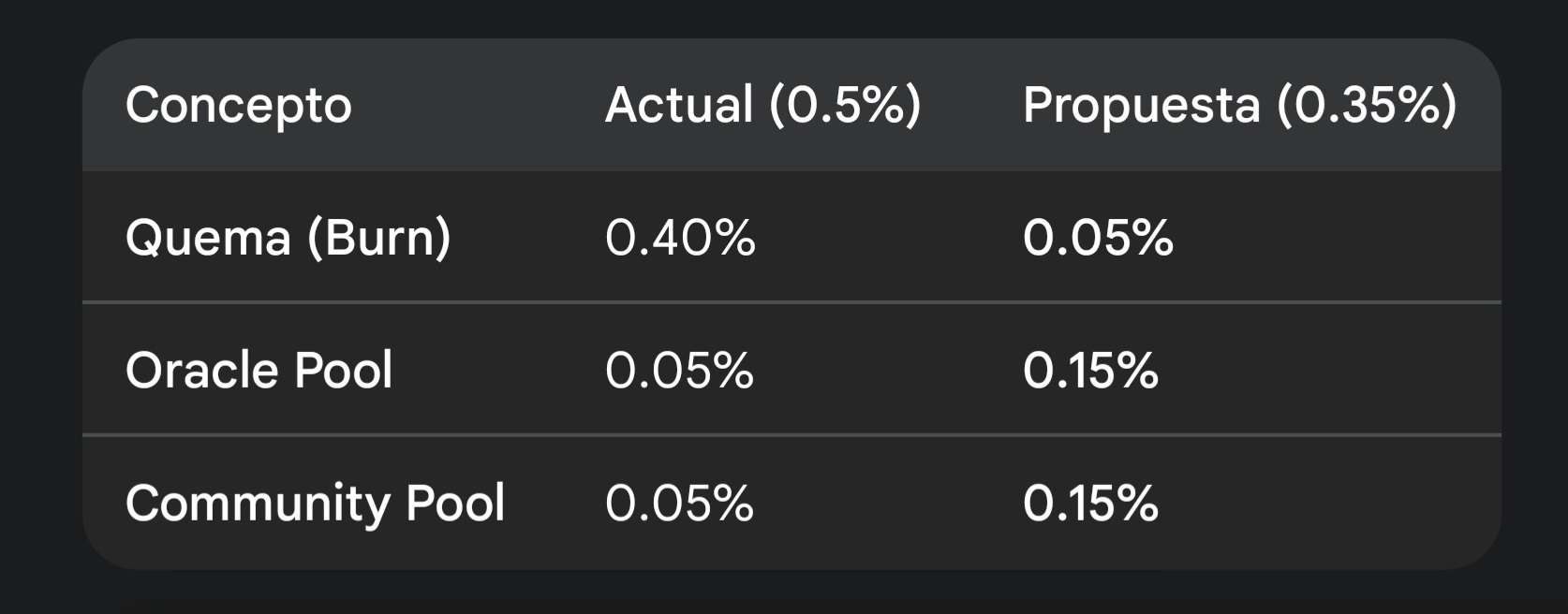Select the 0.05% Propuesta value for Quema
Screen dimensions: 1568x614
pyautogui.click(x=1098, y=238)
